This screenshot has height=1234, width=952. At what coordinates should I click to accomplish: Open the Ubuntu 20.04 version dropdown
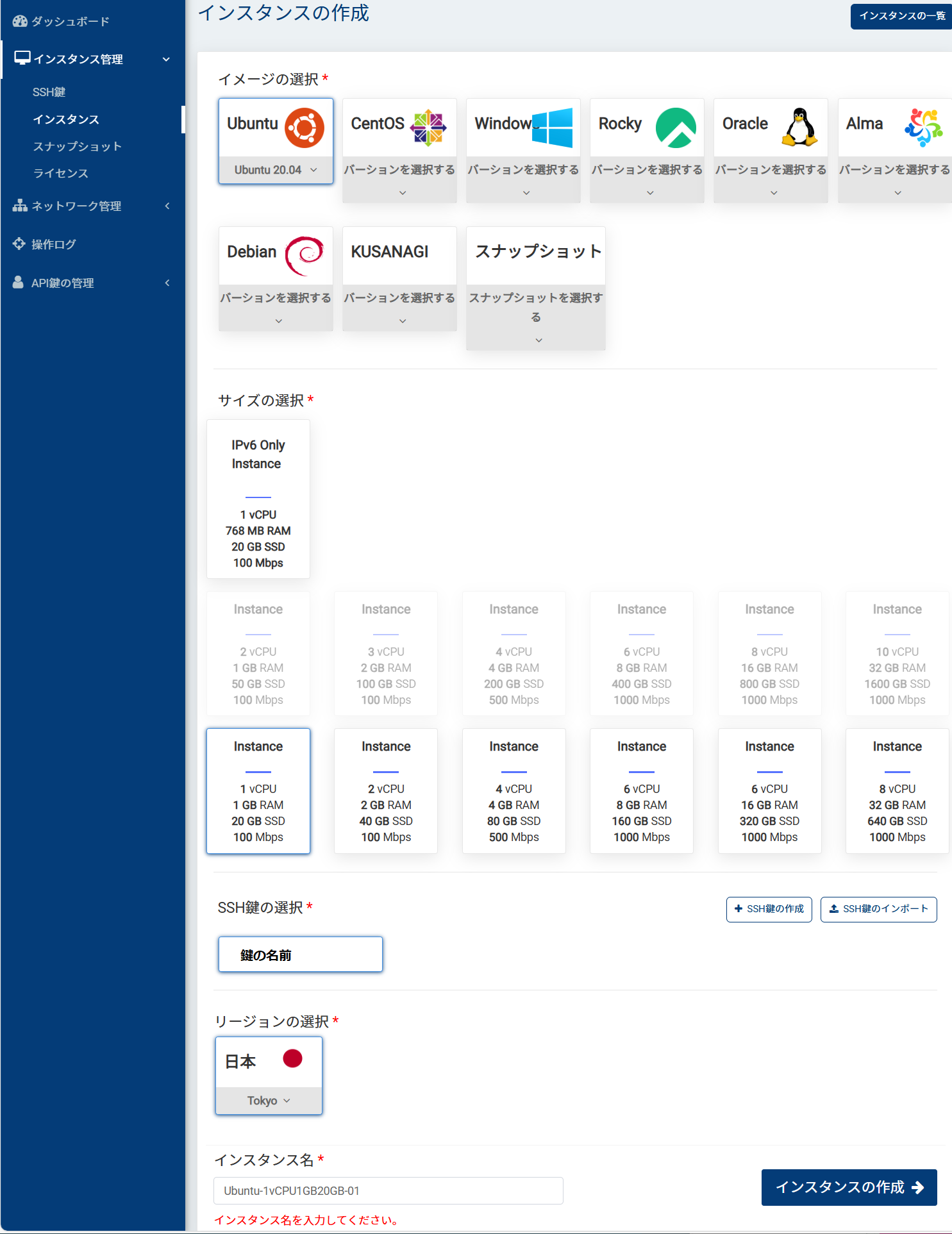coord(276,170)
